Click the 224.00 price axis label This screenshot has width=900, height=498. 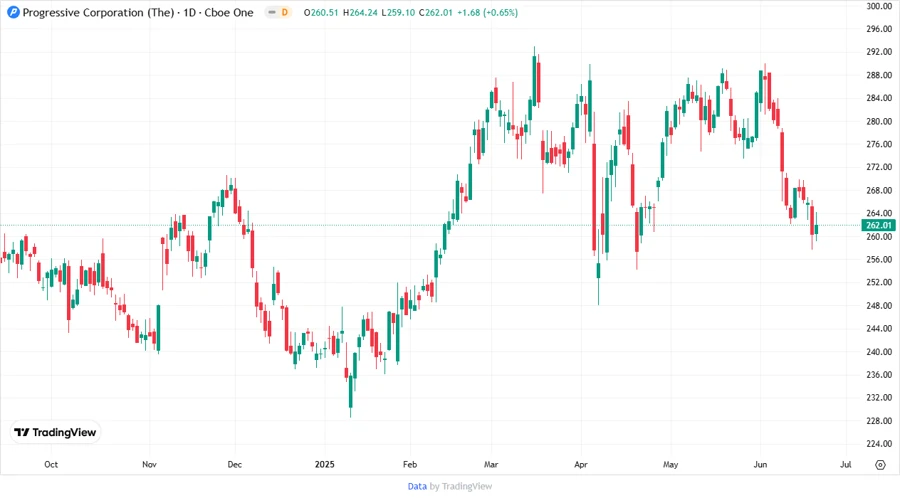[x=879, y=443]
